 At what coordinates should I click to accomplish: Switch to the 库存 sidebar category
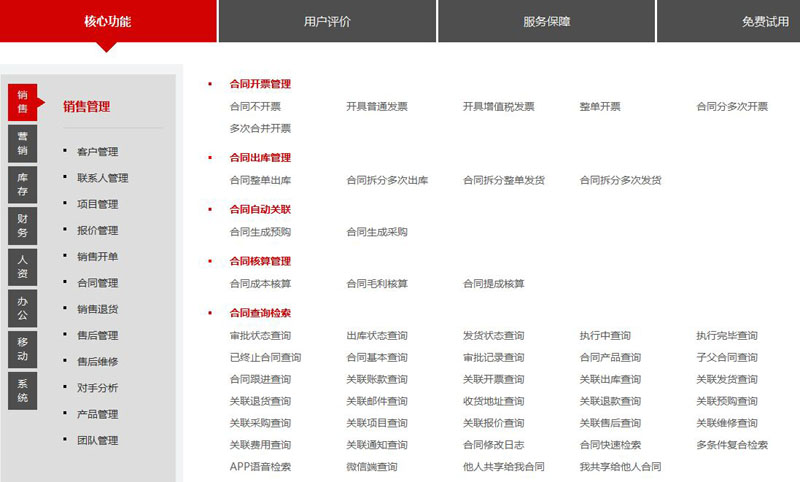click(22, 184)
